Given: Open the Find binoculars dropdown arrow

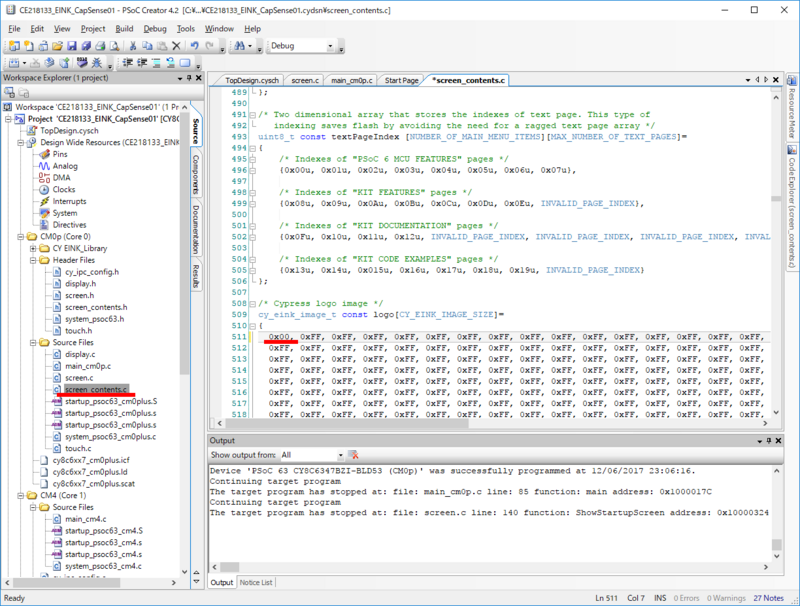Looking at the screenshot, I should click(250, 46).
